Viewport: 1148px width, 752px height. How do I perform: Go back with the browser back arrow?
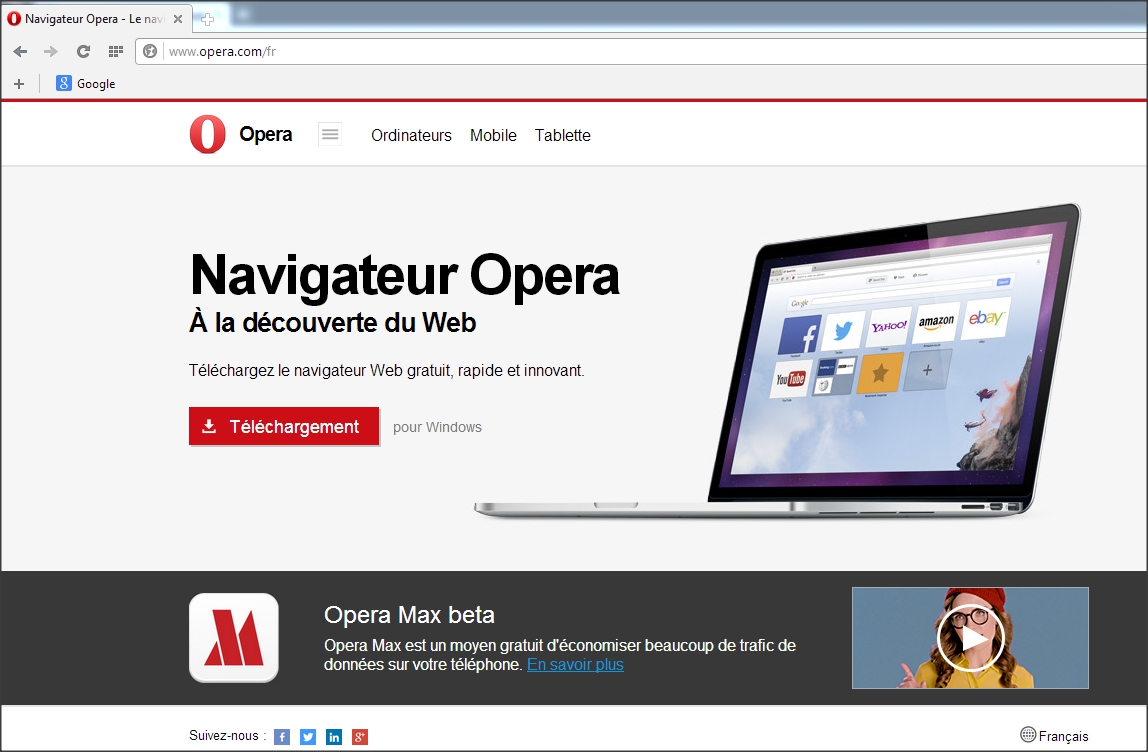20,51
